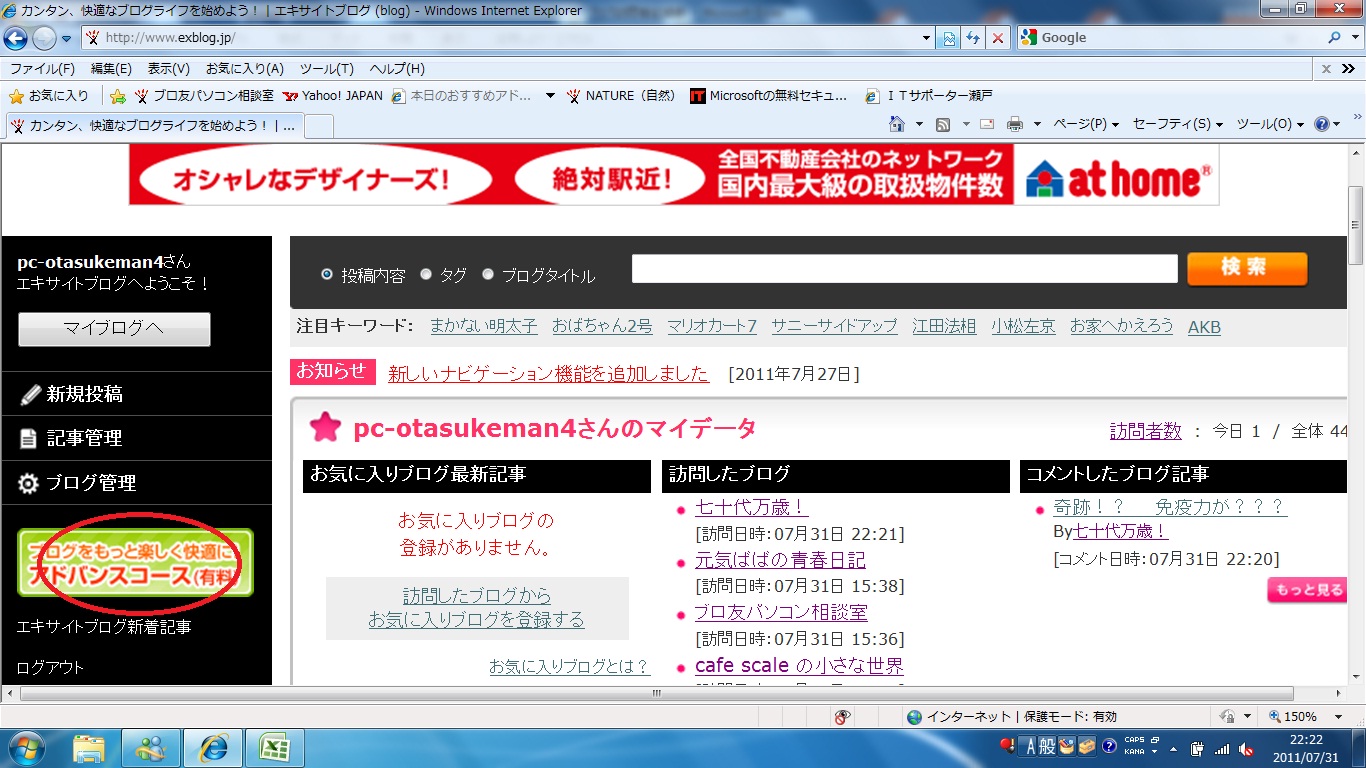Click the ログアウト link
Screen dimensions: 1366x768
point(50,667)
